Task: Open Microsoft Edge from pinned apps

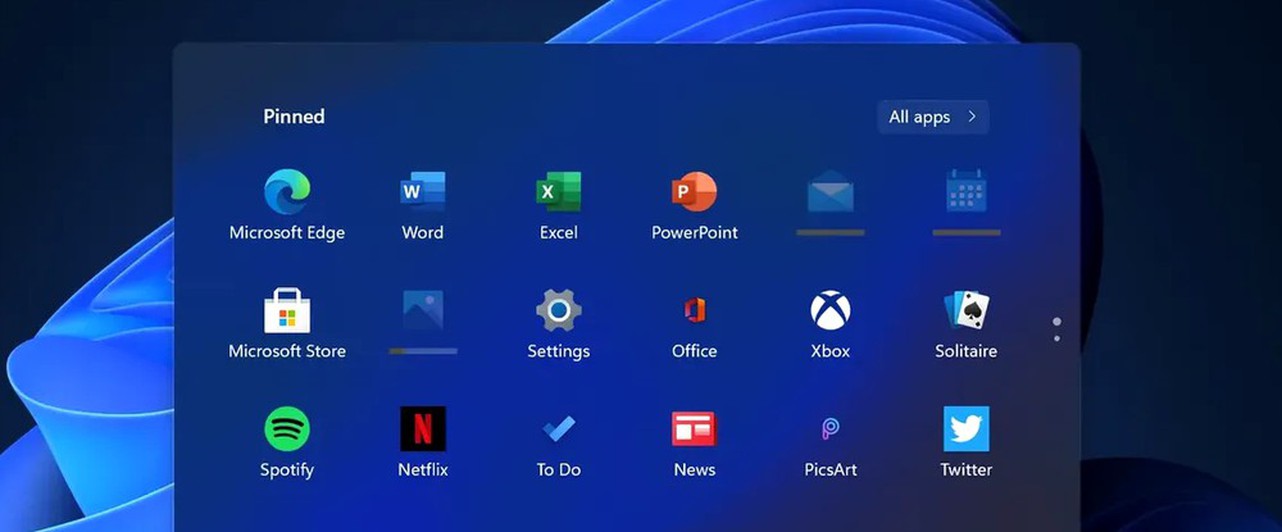Action: point(287,191)
